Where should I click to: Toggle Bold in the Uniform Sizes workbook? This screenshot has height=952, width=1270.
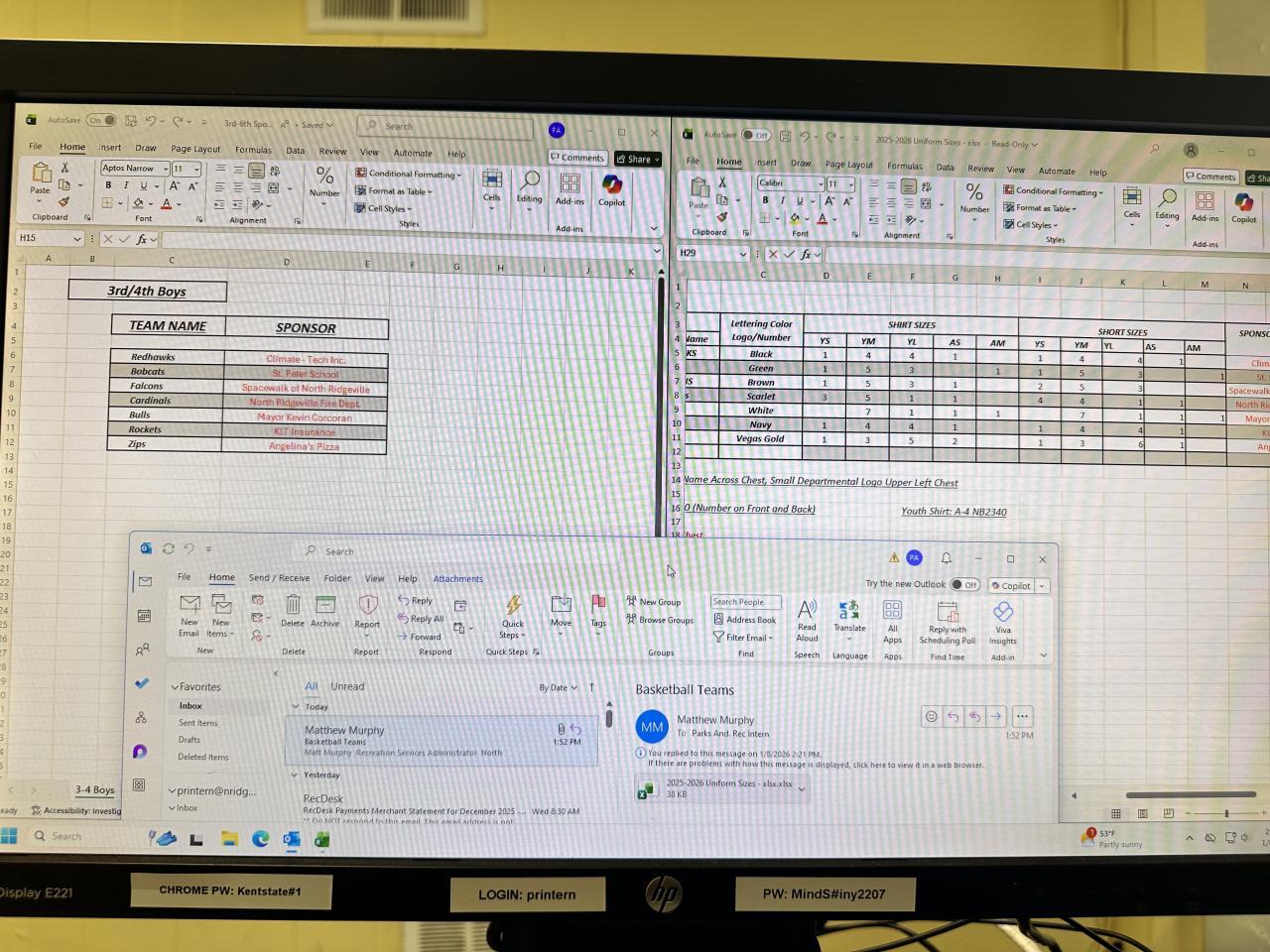pos(765,200)
